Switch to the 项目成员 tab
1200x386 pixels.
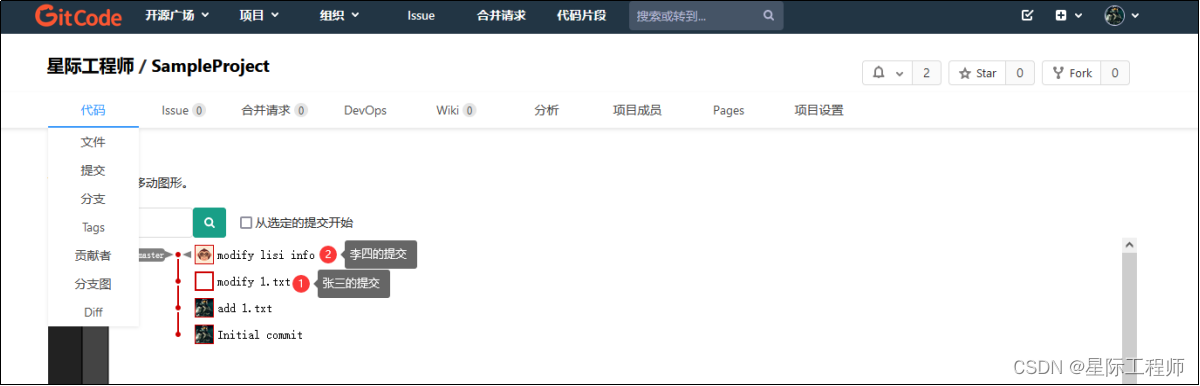tap(637, 110)
